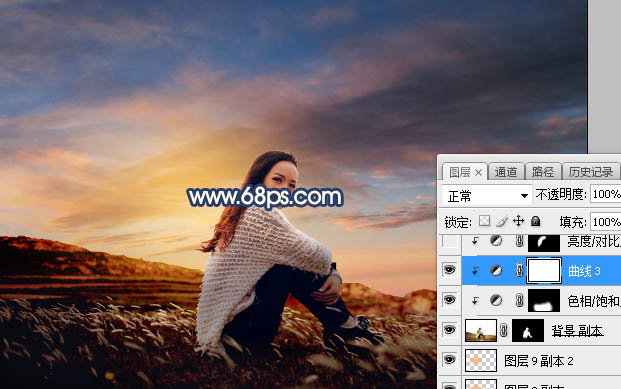
Task: Select the 图层 (Layers) tab
Action: 460,172
